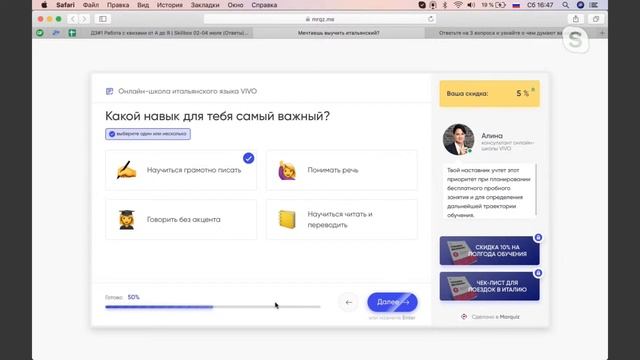Toggle Safari sidebar button
Image resolution: width=640 pixels, height=360 pixels.
click(x=103, y=19)
